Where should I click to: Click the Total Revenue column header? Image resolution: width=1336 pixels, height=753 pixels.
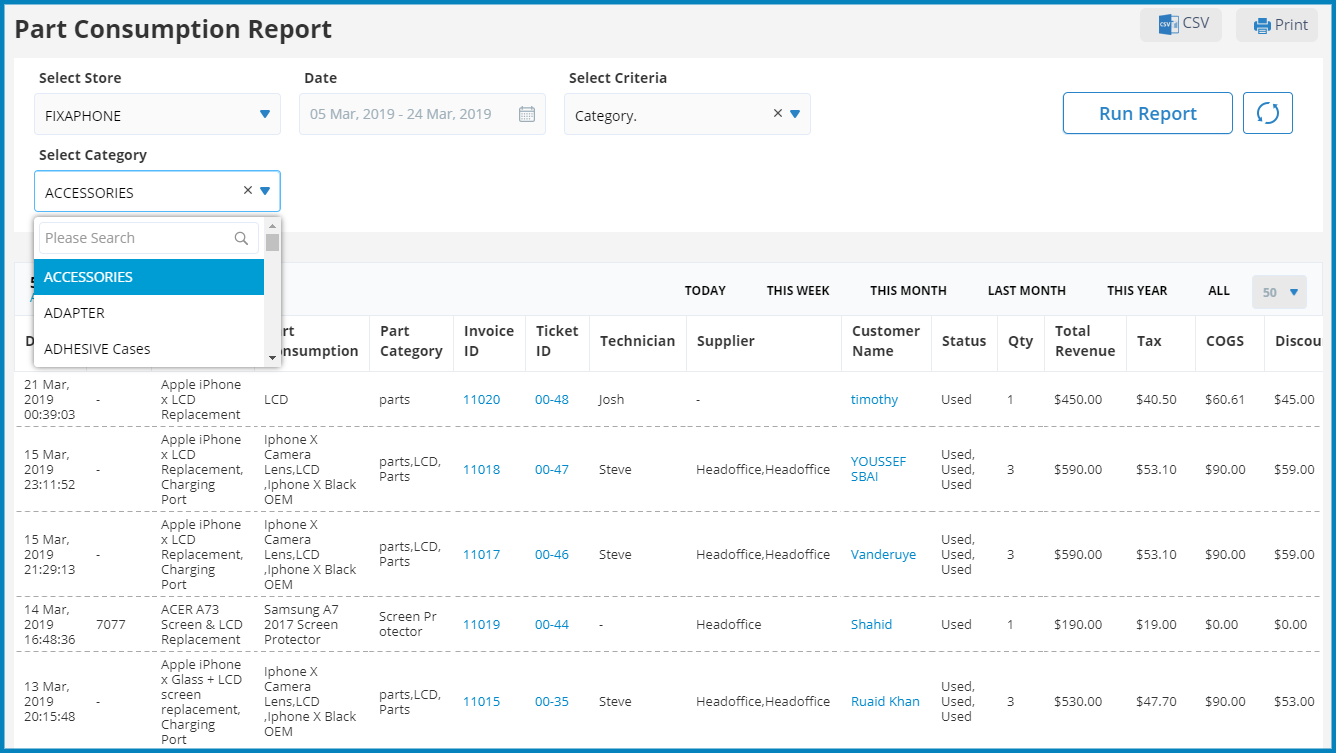pyautogui.click(x=1084, y=341)
